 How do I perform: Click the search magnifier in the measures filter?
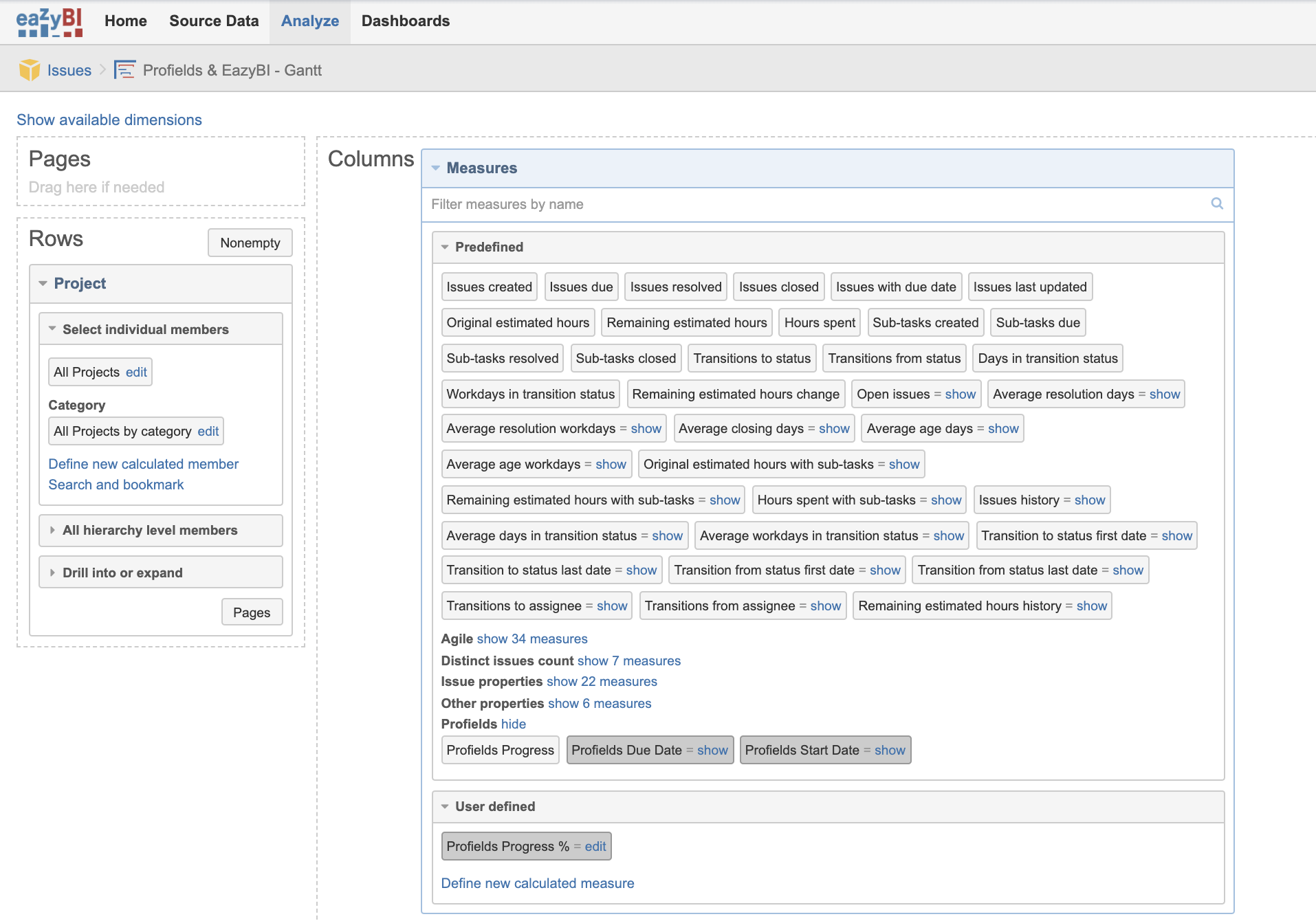pos(1216,204)
